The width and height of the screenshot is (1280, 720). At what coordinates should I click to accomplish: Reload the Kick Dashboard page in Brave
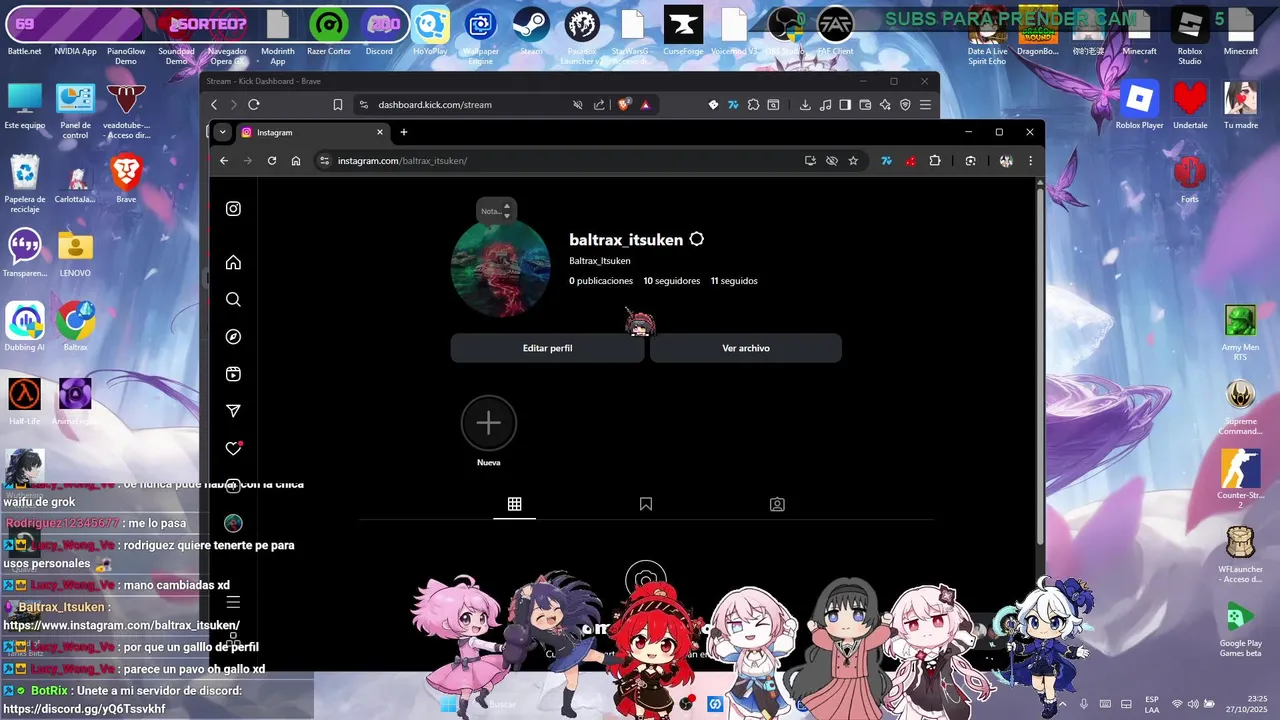(254, 104)
